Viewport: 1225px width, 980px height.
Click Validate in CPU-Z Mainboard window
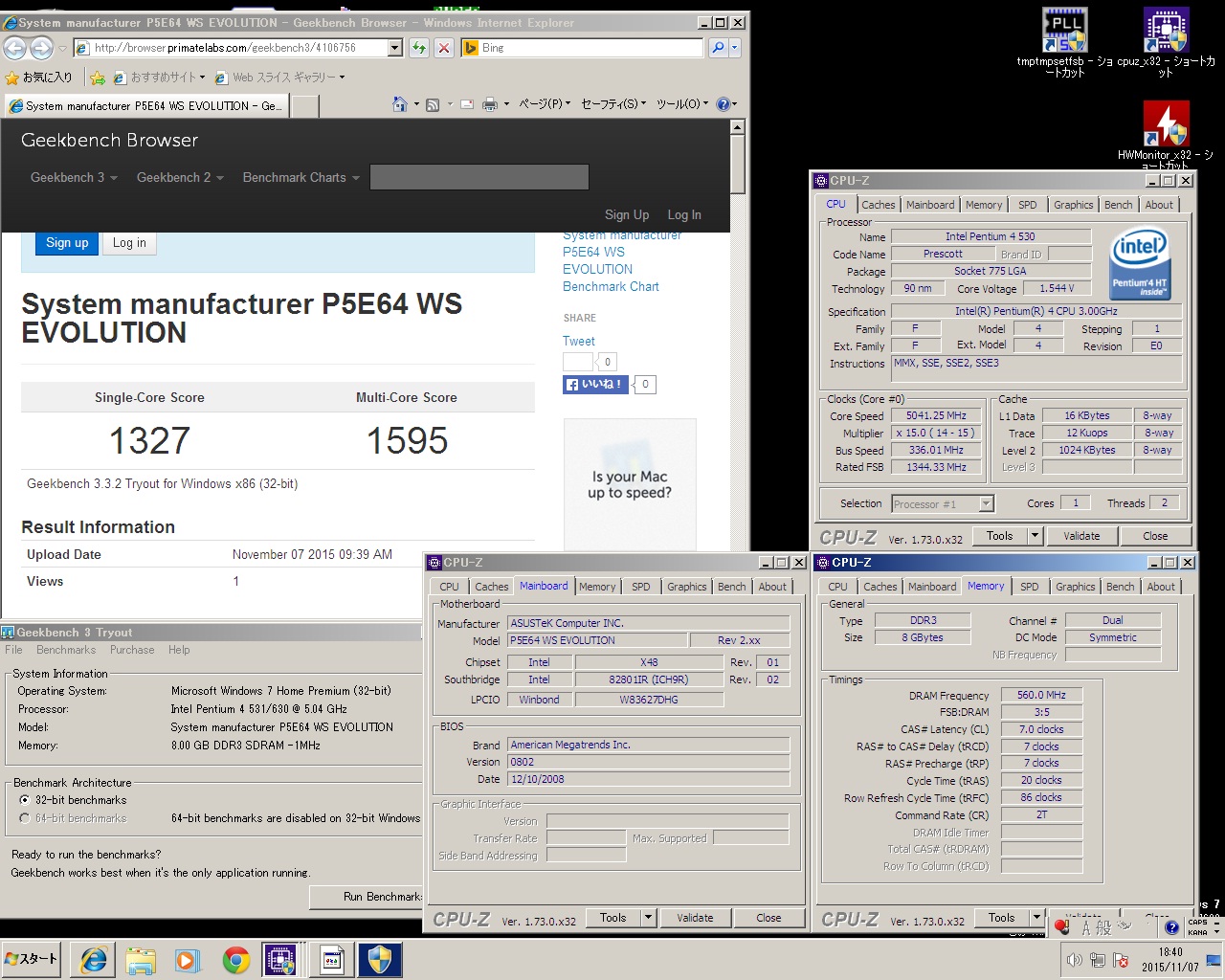[695, 918]
